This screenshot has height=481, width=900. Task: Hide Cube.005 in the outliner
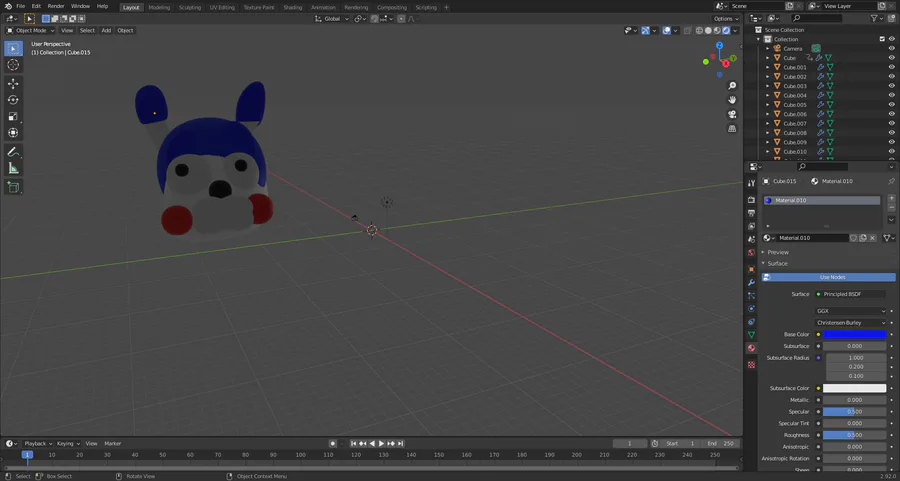[x=891, y=104]
